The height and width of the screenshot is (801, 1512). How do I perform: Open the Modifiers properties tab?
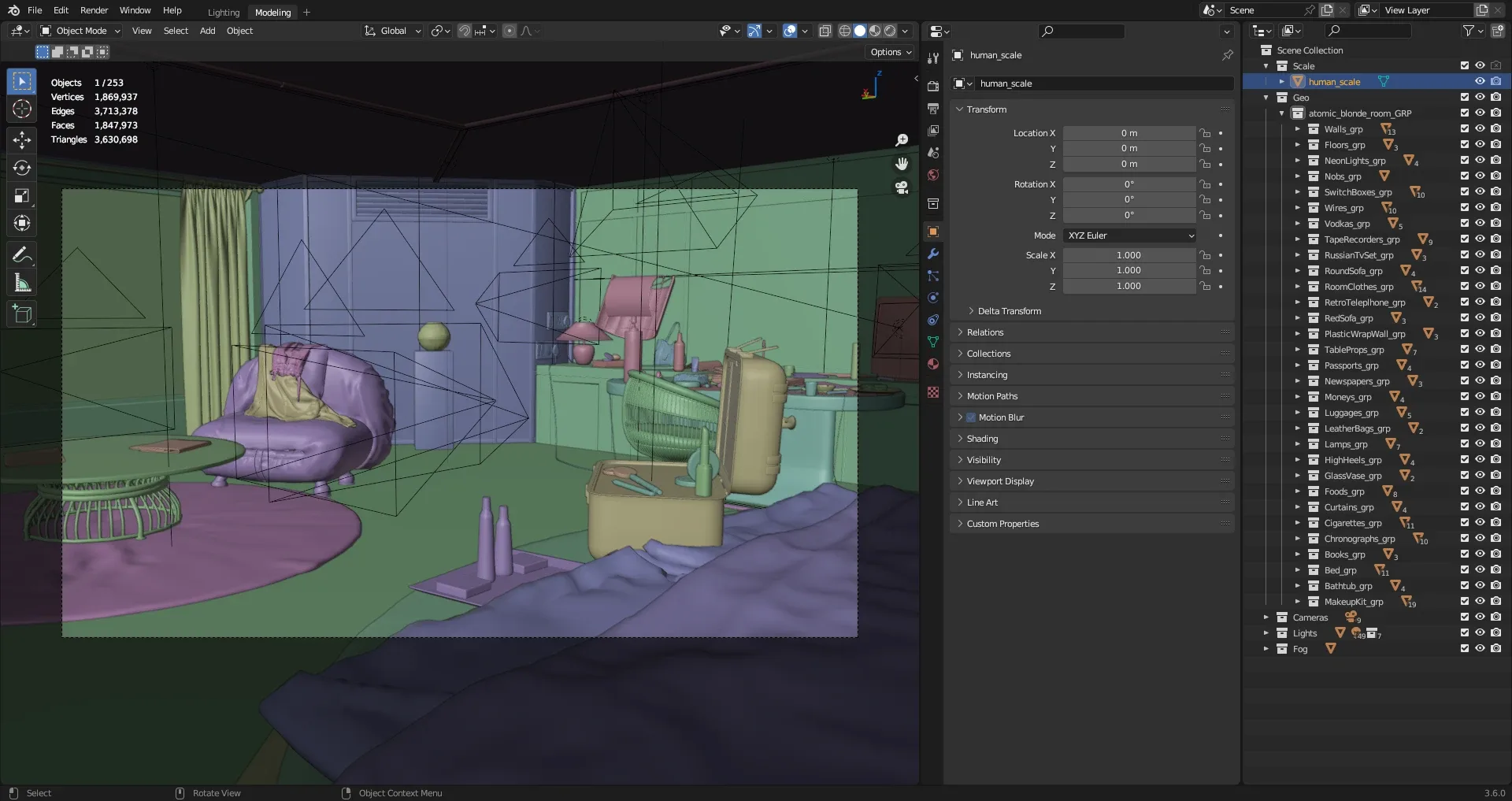click(933, 254)
